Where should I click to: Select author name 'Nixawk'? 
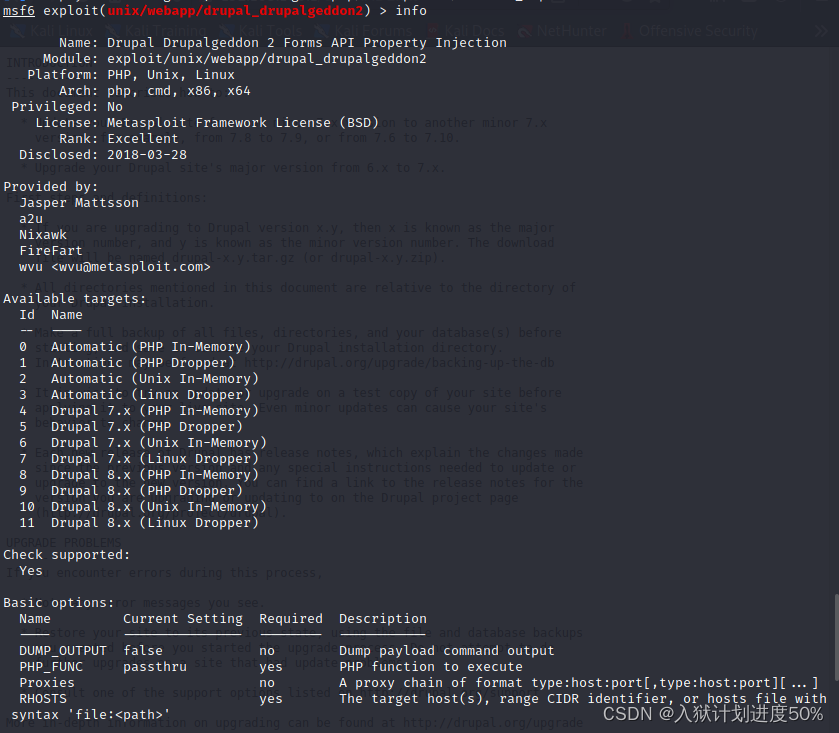tap(43, 235)
